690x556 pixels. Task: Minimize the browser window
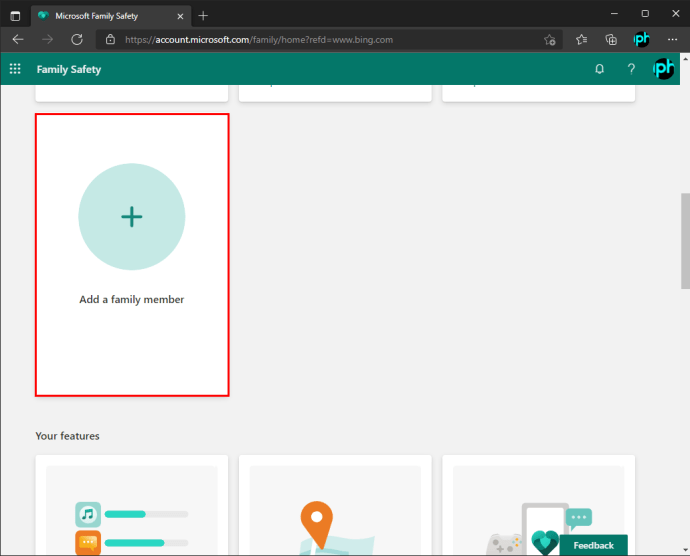point(614,14)
